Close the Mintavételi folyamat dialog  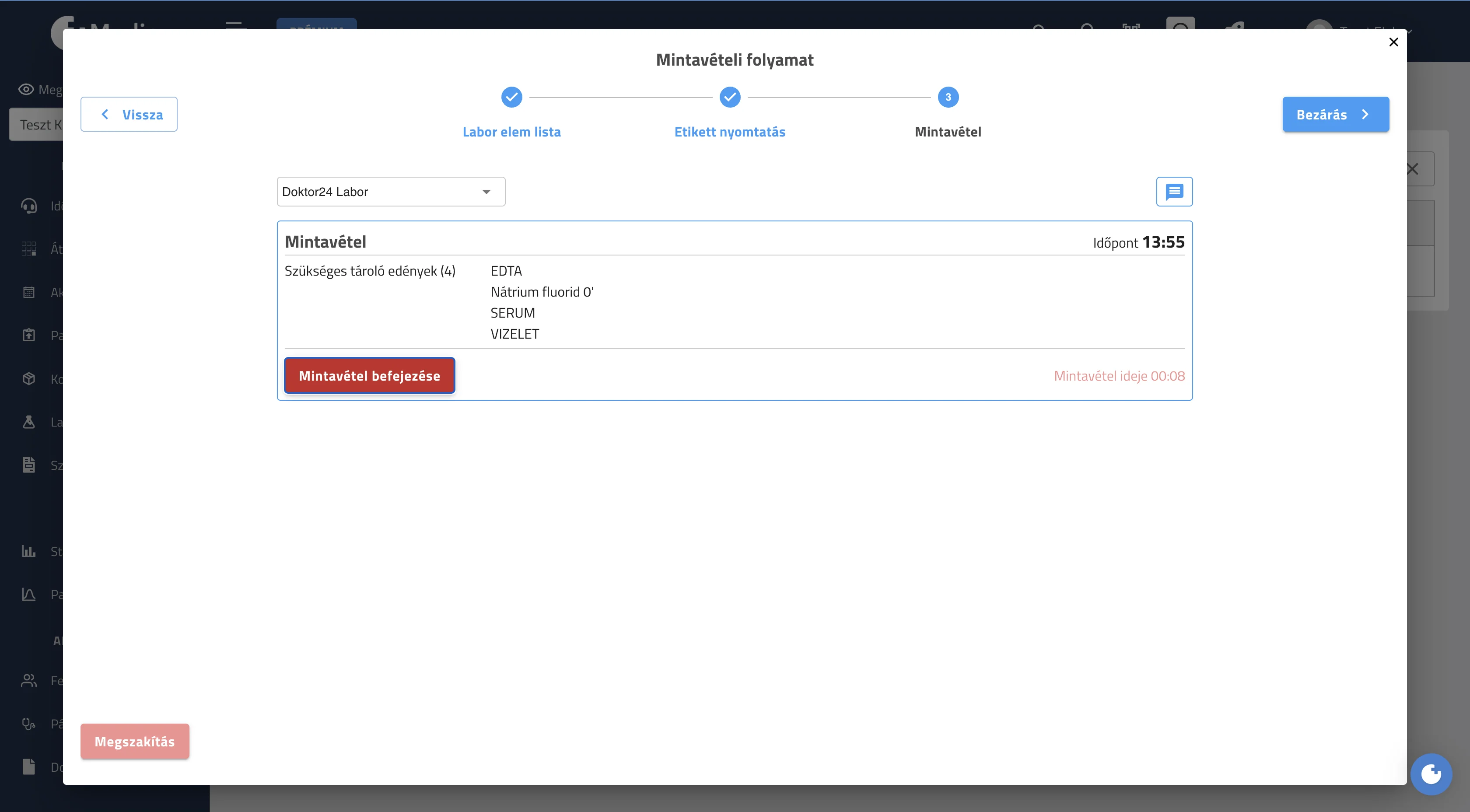1393,42
